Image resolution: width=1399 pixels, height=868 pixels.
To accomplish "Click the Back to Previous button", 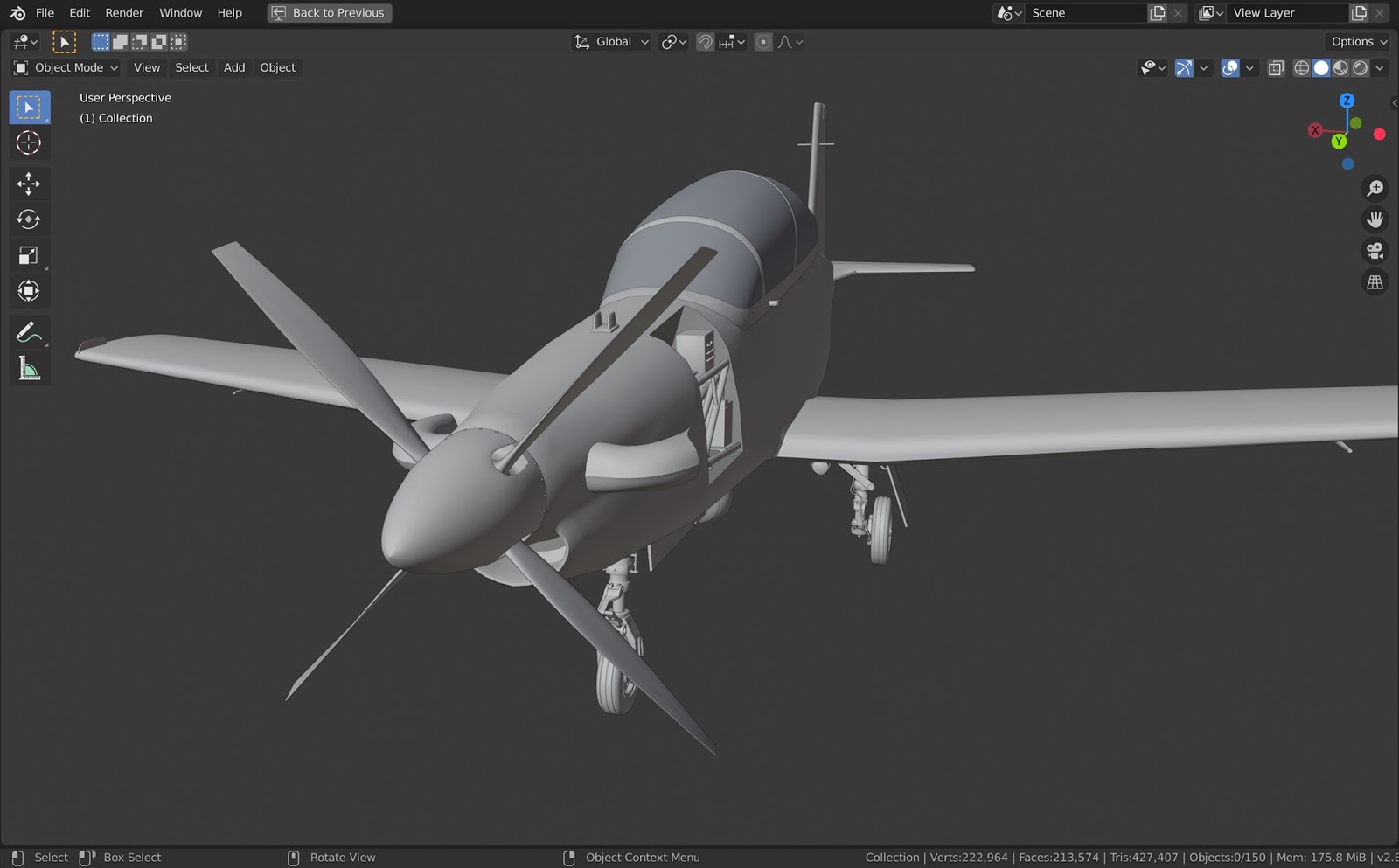I will 329,12.
